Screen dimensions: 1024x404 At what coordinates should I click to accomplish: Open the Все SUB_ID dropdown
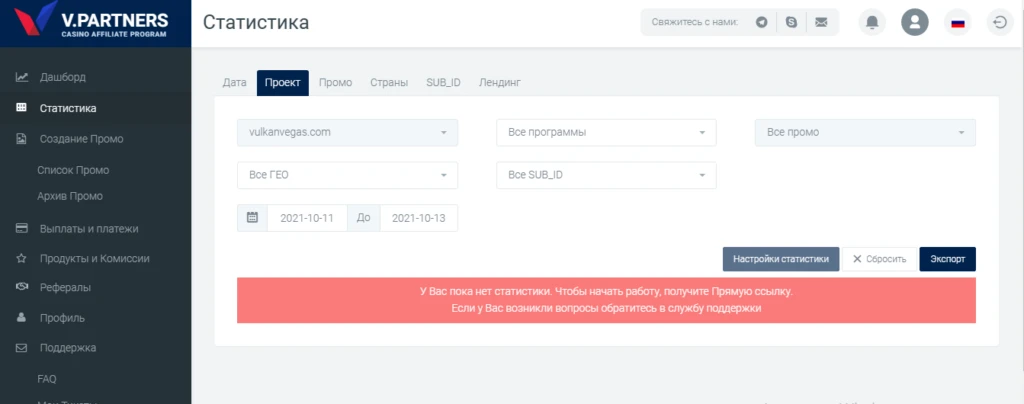pyautogui.click(x=606, y=176)
